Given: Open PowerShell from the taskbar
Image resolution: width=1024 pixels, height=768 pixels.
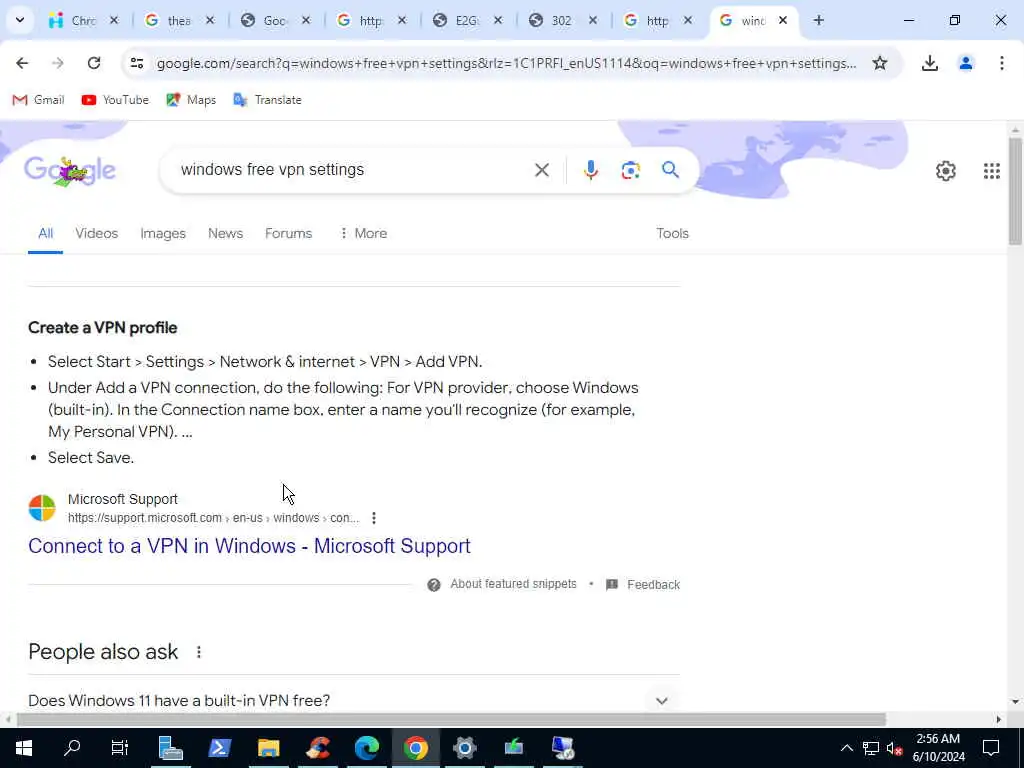Looking at the screenshot, I should pos(219,748).
